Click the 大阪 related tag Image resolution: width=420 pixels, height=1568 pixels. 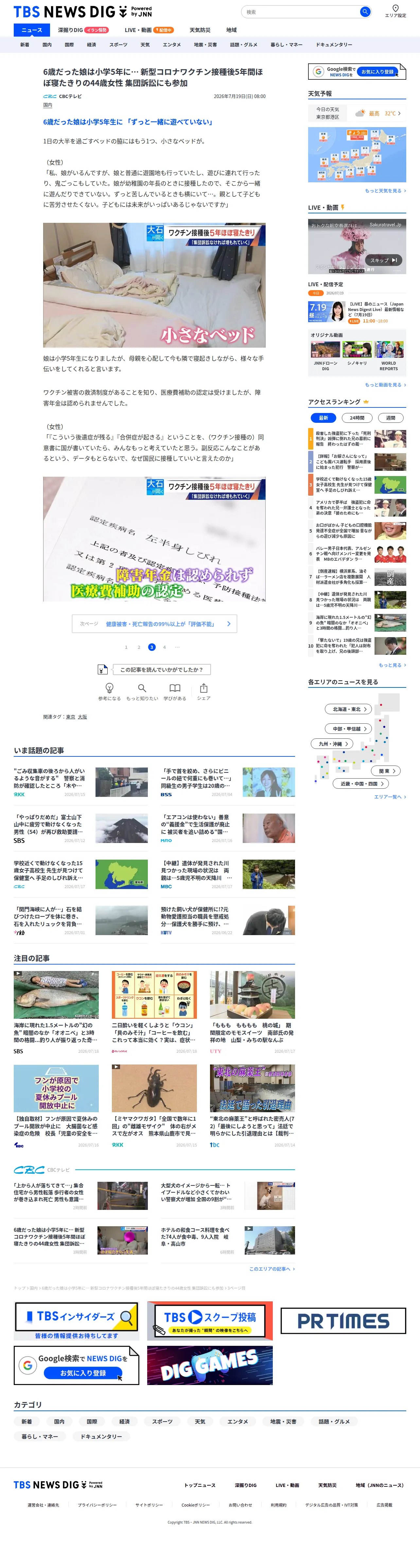82,717
